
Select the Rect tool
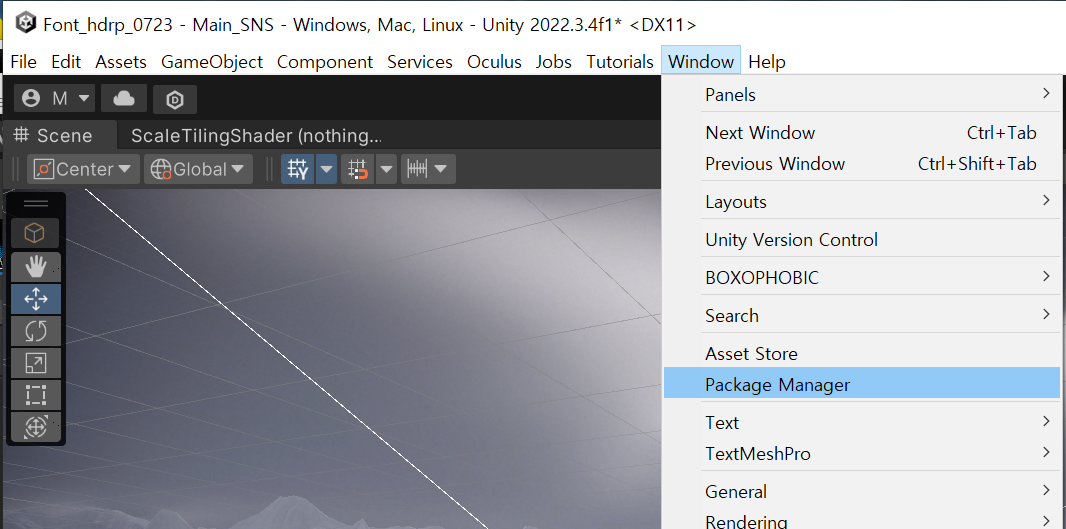pyautogui.click(x=35, y=395)
